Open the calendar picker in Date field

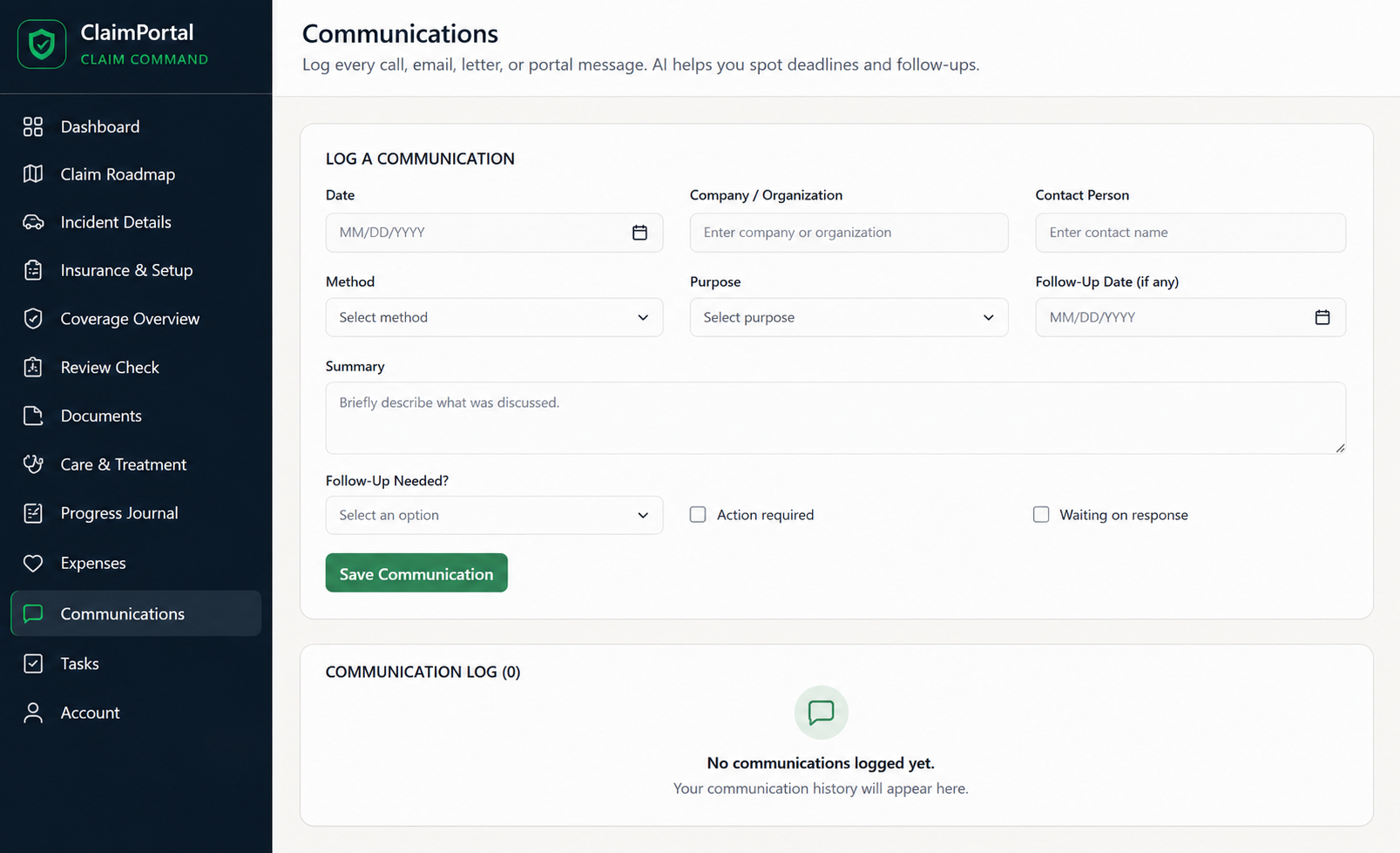tap(639, 233)
